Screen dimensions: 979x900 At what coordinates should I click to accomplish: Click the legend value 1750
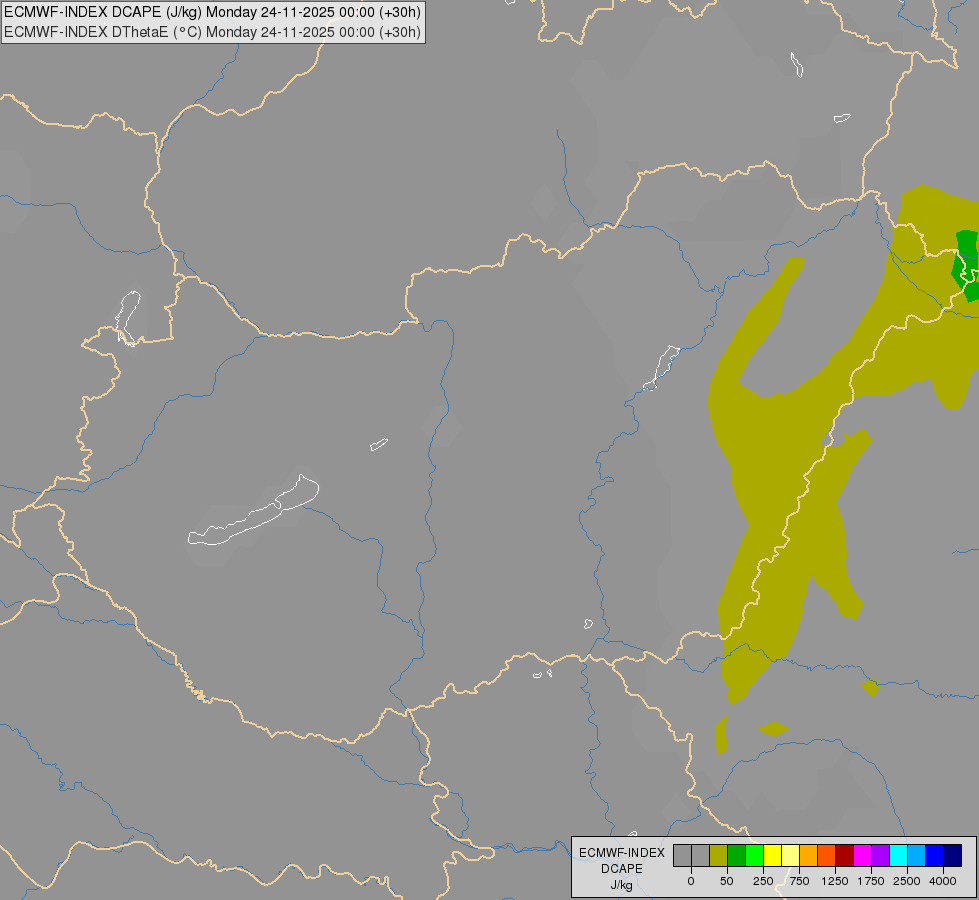tap(871, 881)
